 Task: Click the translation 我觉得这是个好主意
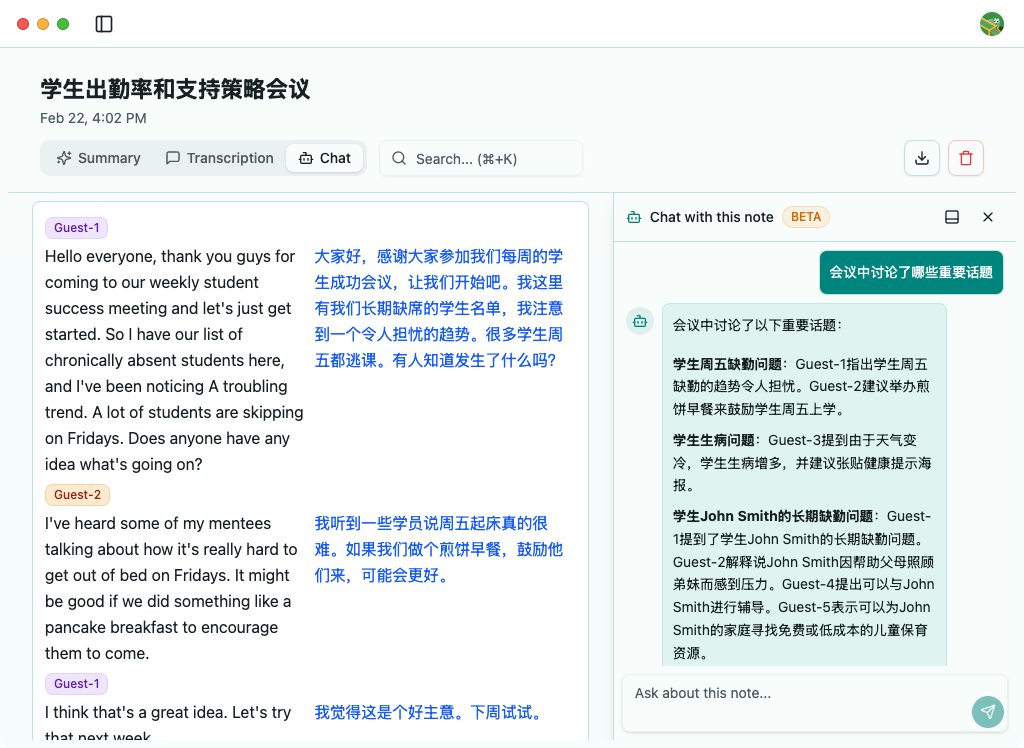(430, 712)
